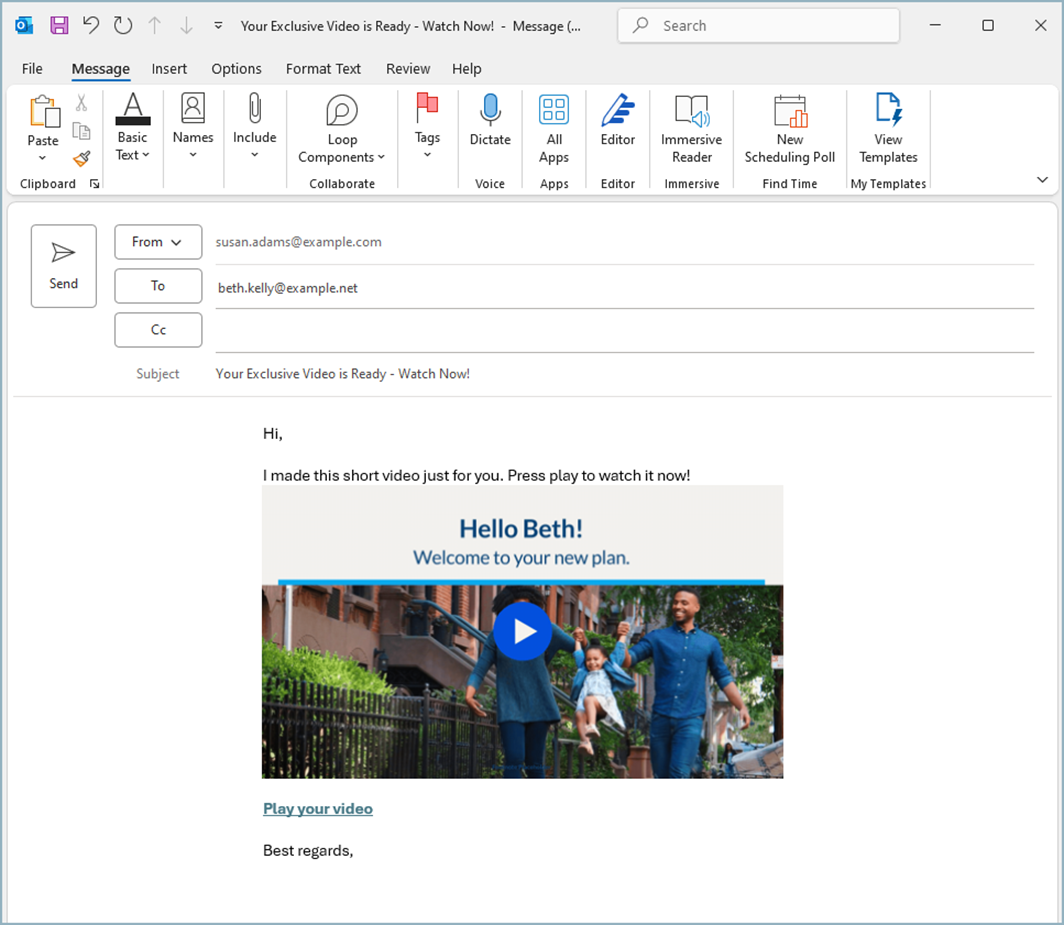The width and height of the screenshot is (1064, 925).
Task: Switch to the Insert tab
Action: [x=169, y=69]
